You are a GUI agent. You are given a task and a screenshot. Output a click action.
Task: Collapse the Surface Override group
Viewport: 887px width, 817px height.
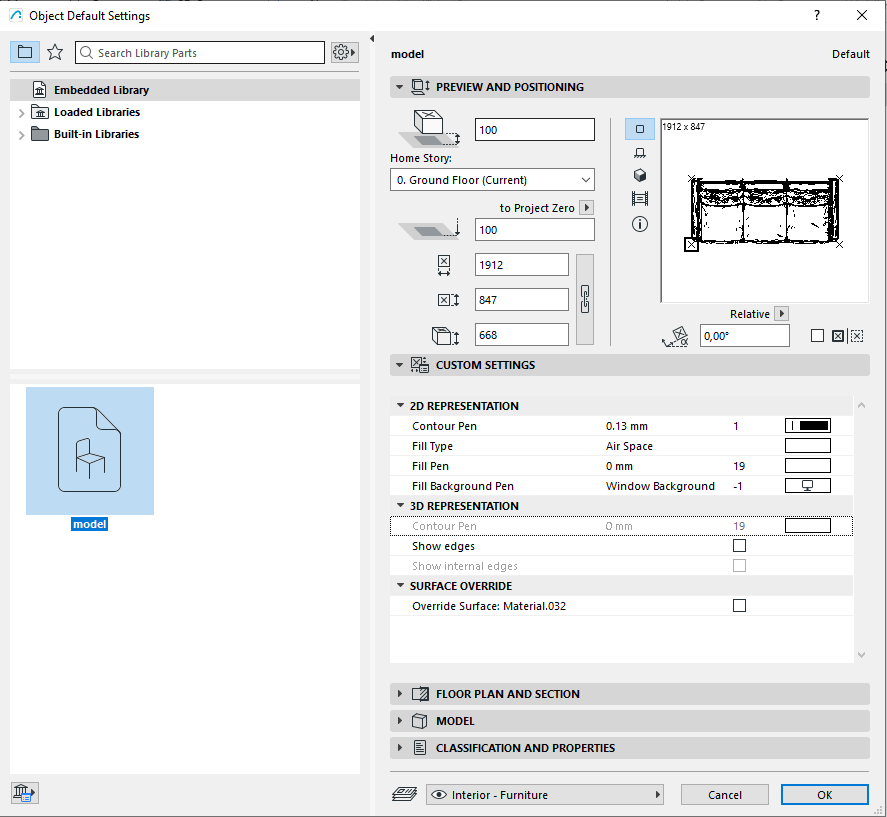coord(400,586)
